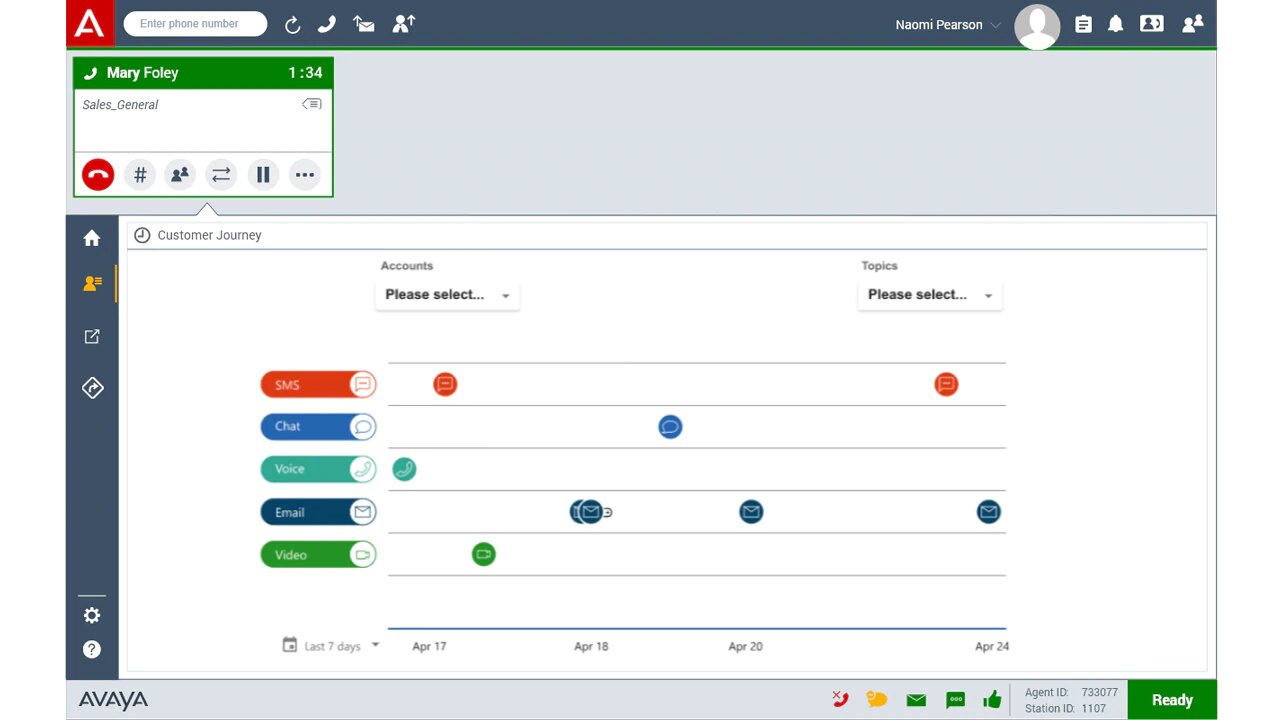Click the transfer arrows button
This screenshot has width=1280, height=720.
(x=221, y=175)
